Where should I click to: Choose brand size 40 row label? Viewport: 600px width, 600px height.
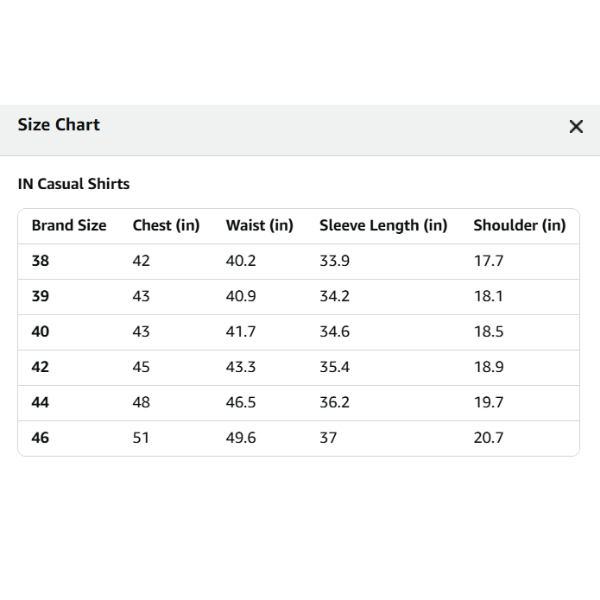(41, 332)
